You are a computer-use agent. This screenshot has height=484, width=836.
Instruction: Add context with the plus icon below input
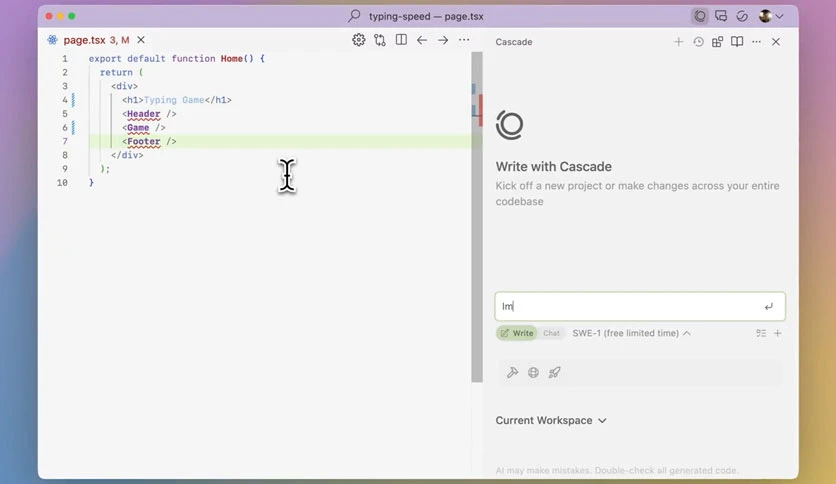tap(777, 333)
